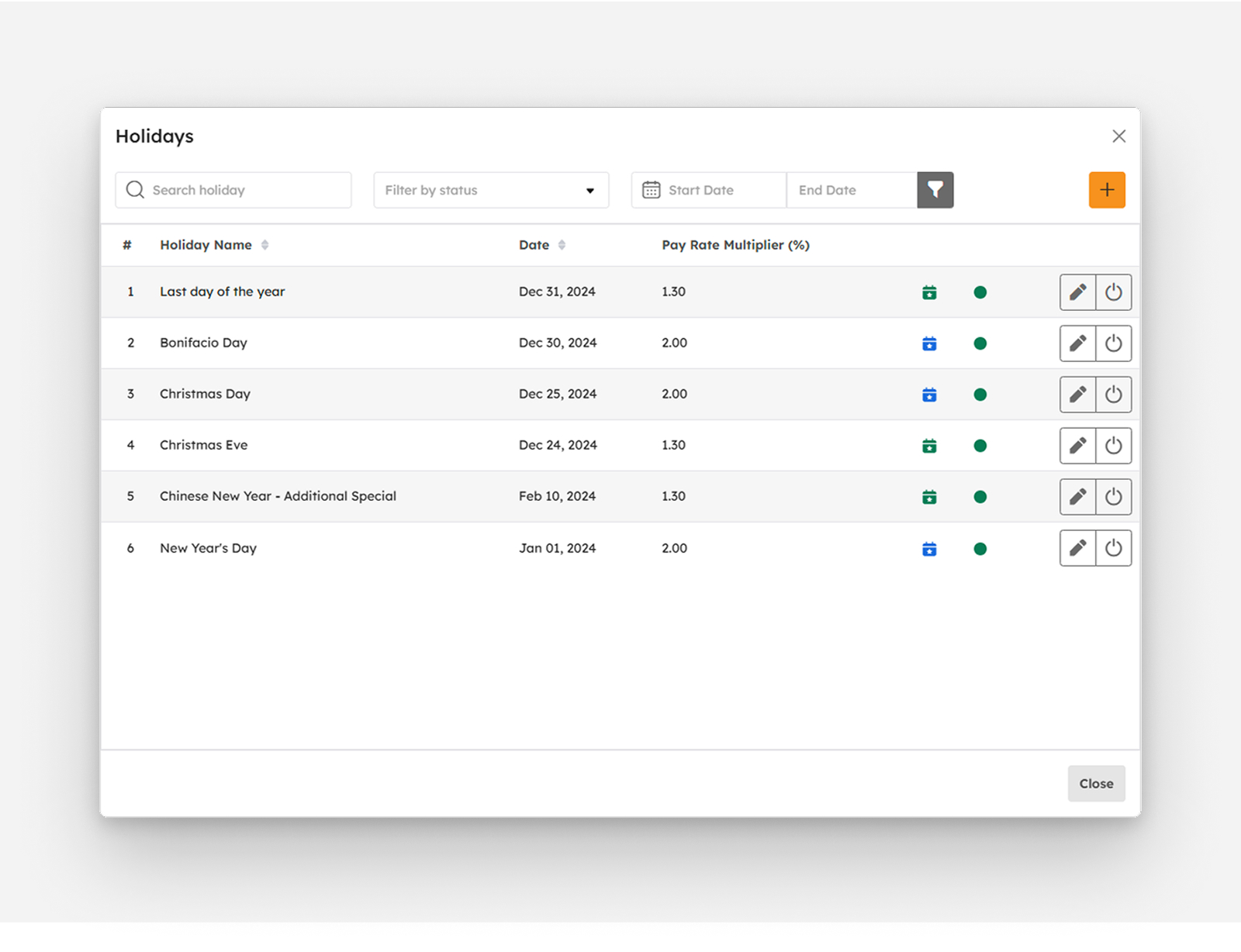Edit the Last day of the year holiday

tap(1077, 292)
